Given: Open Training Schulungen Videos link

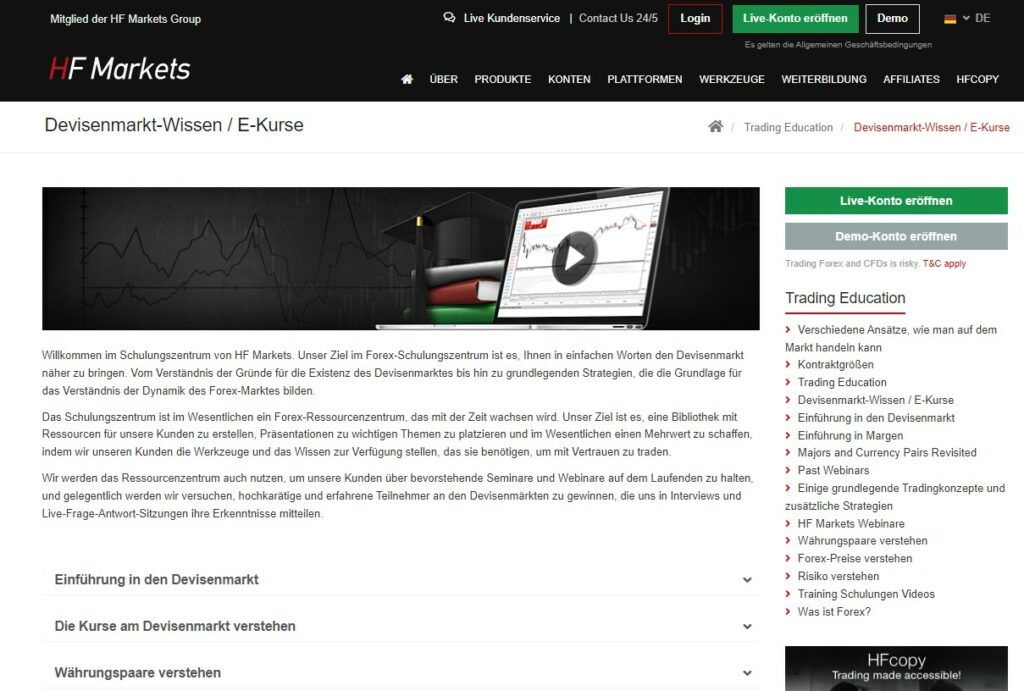Looking at the screenshot, I should 866,594.
